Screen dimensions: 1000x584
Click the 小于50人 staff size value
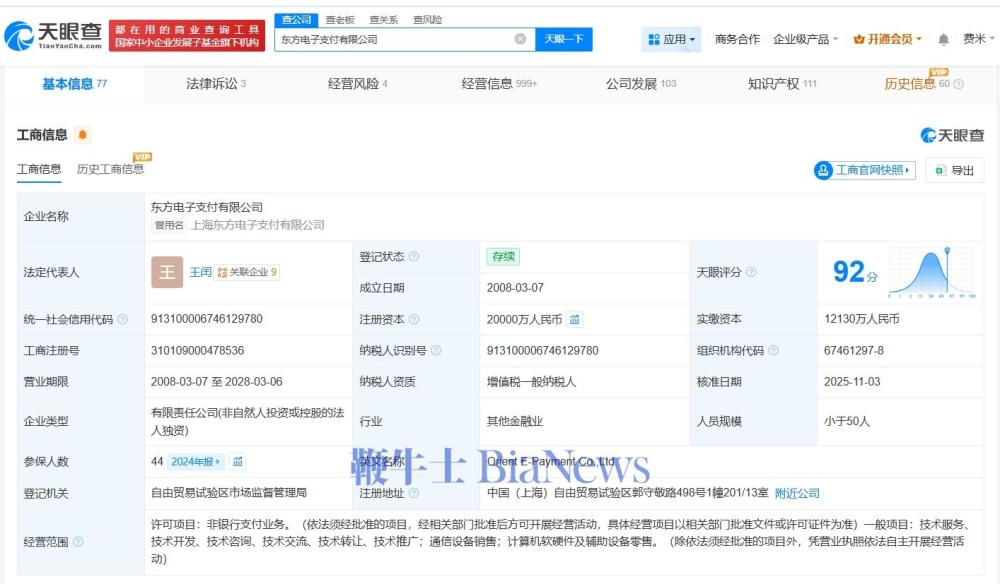[847, 421]
